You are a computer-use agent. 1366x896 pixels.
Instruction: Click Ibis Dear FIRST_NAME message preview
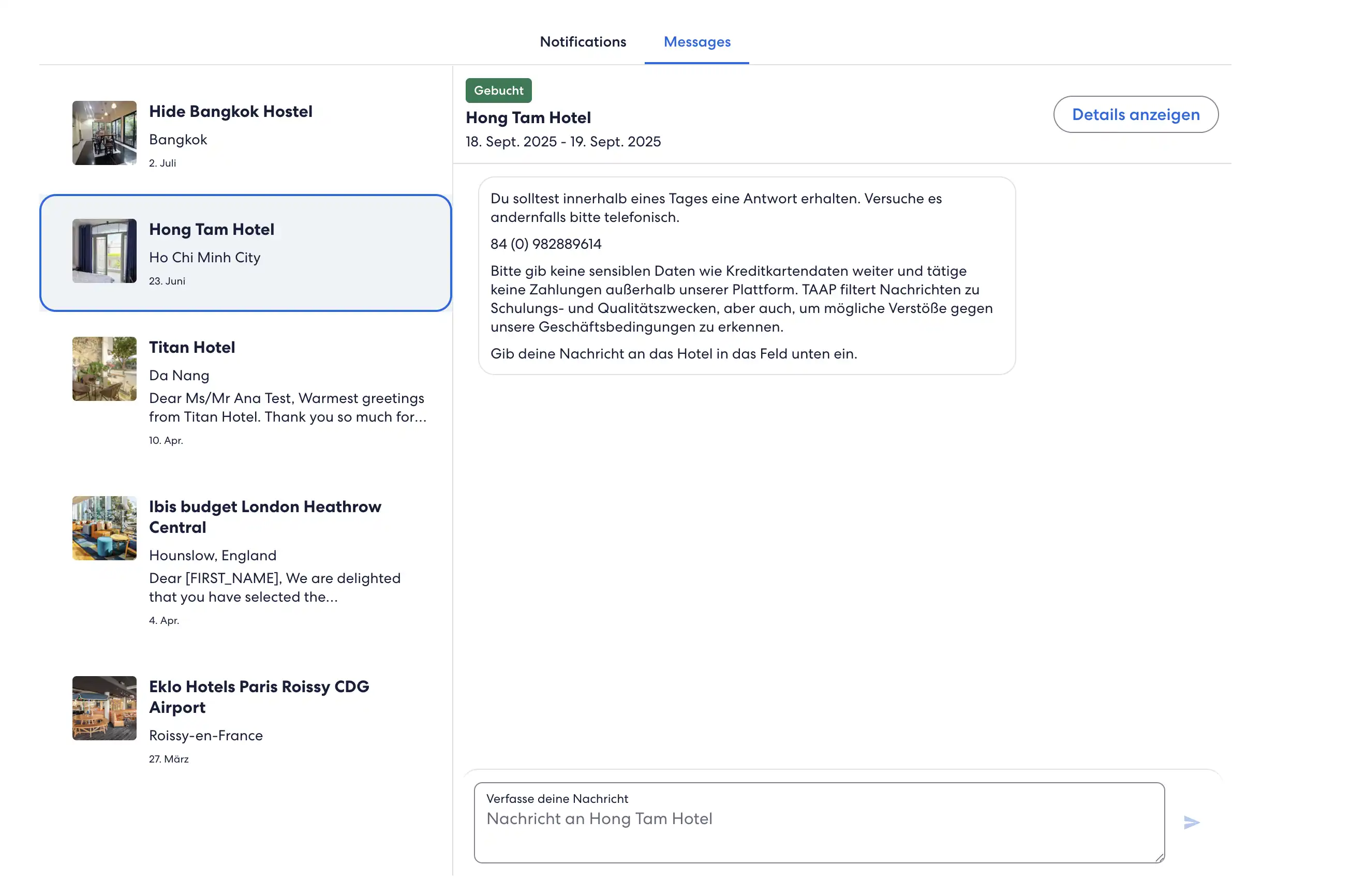[x=274, y=587]
